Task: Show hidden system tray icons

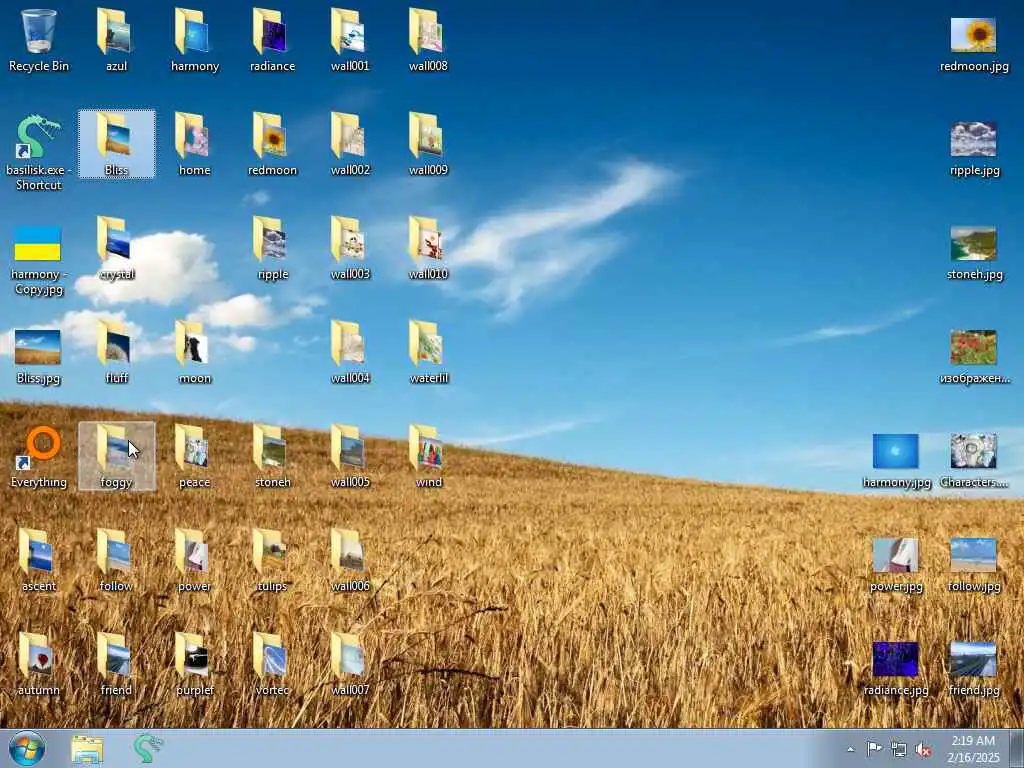Action: tap(850, 750)
